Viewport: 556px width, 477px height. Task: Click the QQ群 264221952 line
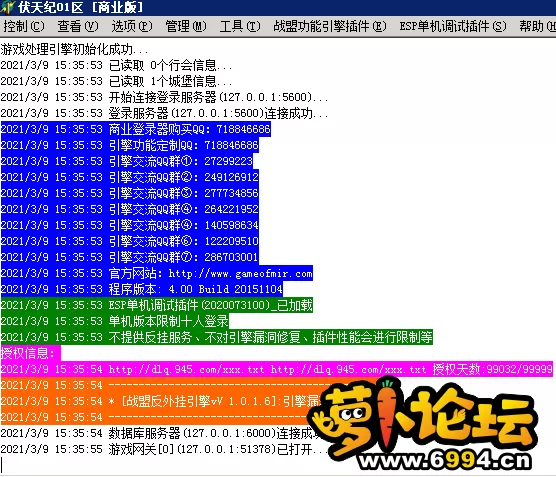(x=130, y=209)
